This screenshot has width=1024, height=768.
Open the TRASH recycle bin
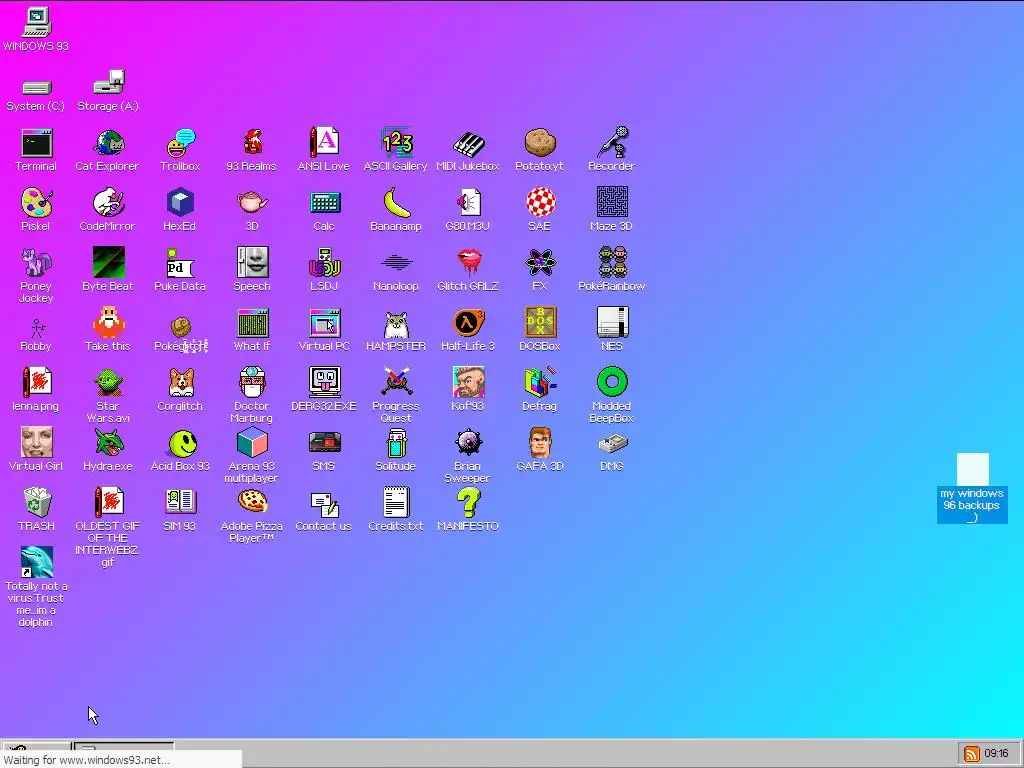[36, 502]
